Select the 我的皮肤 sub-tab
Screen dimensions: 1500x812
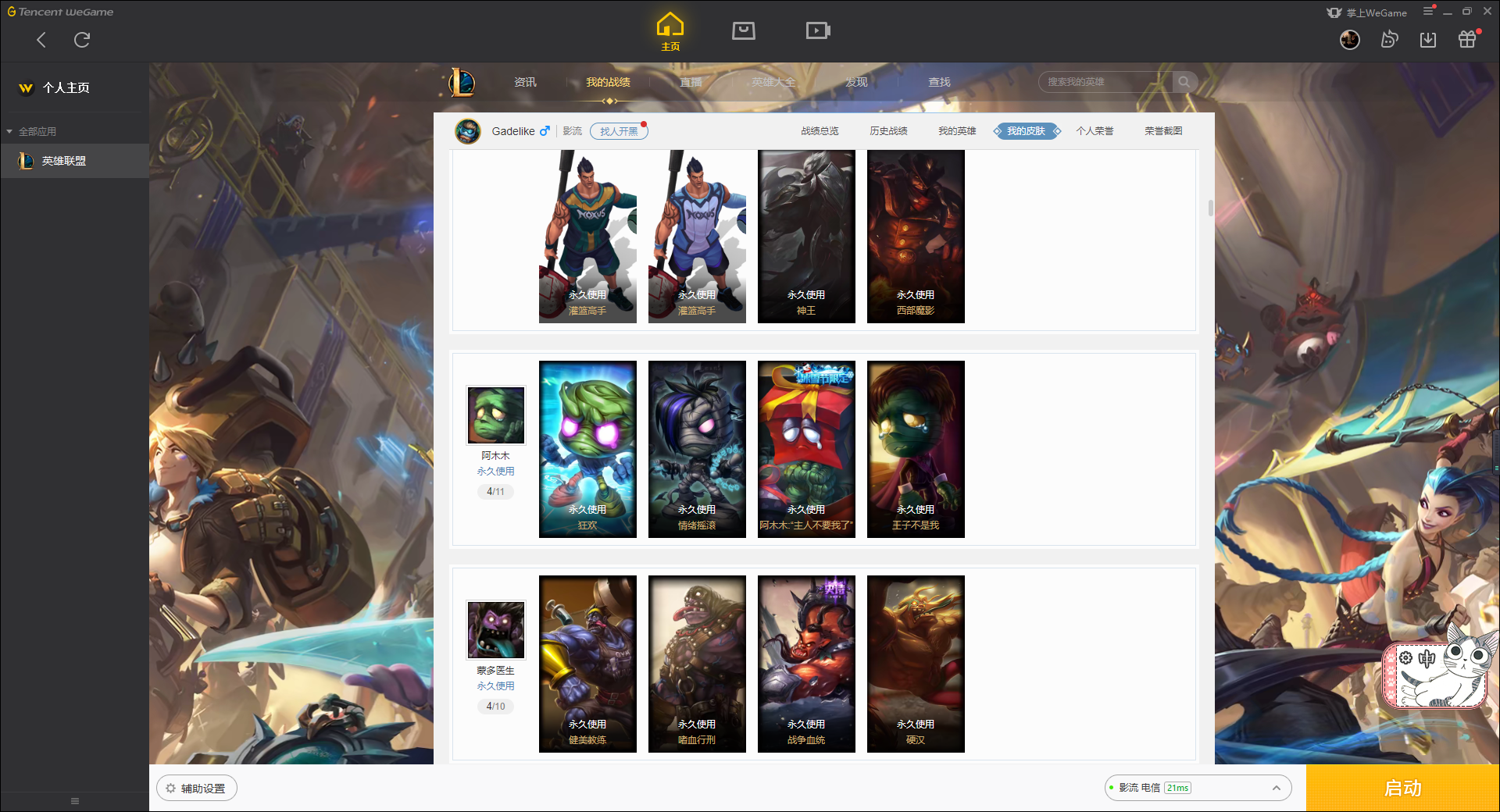pyautogui.click(x=1027, y=131)
